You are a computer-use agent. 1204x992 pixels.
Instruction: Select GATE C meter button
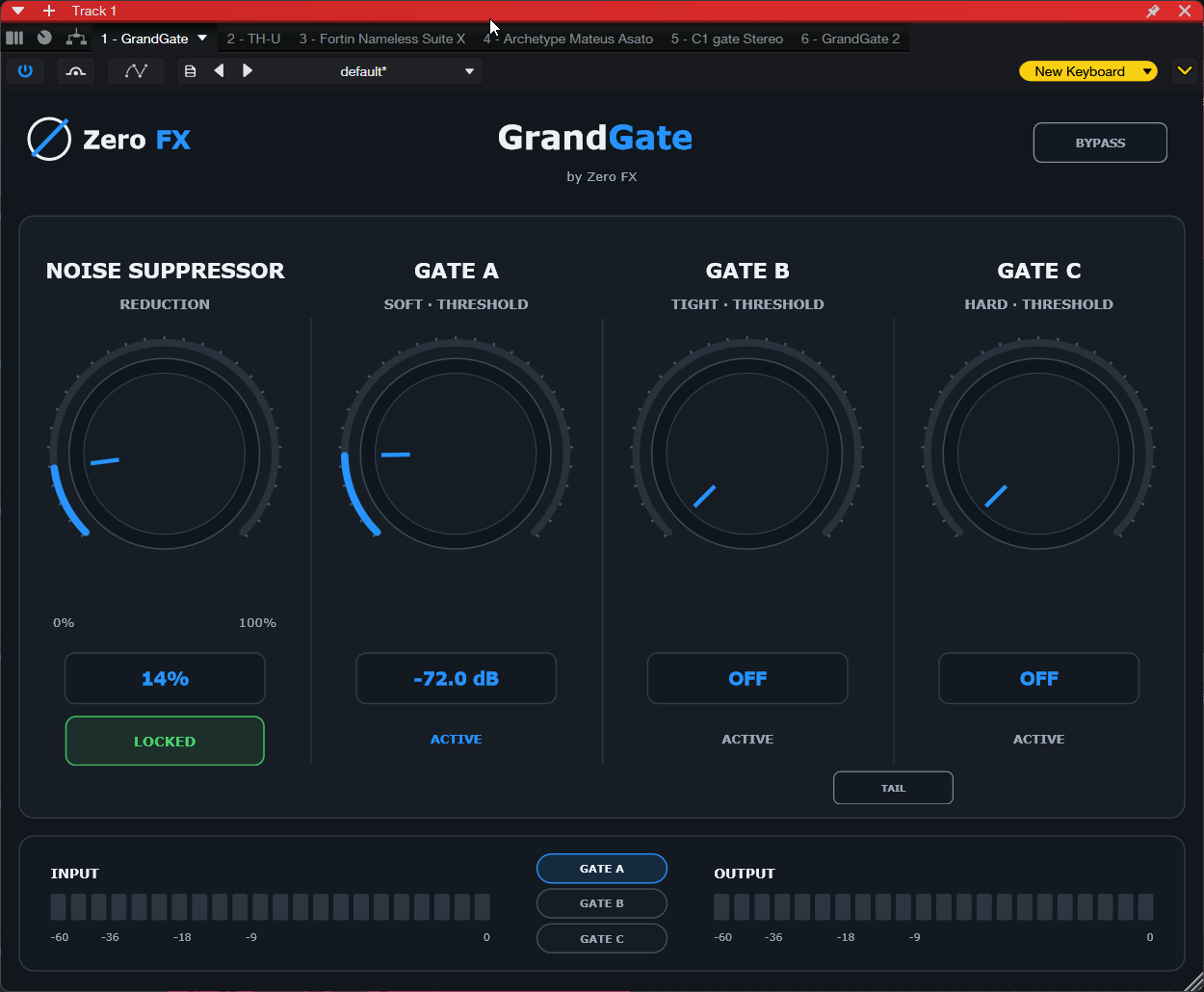(x=602, y=938)
